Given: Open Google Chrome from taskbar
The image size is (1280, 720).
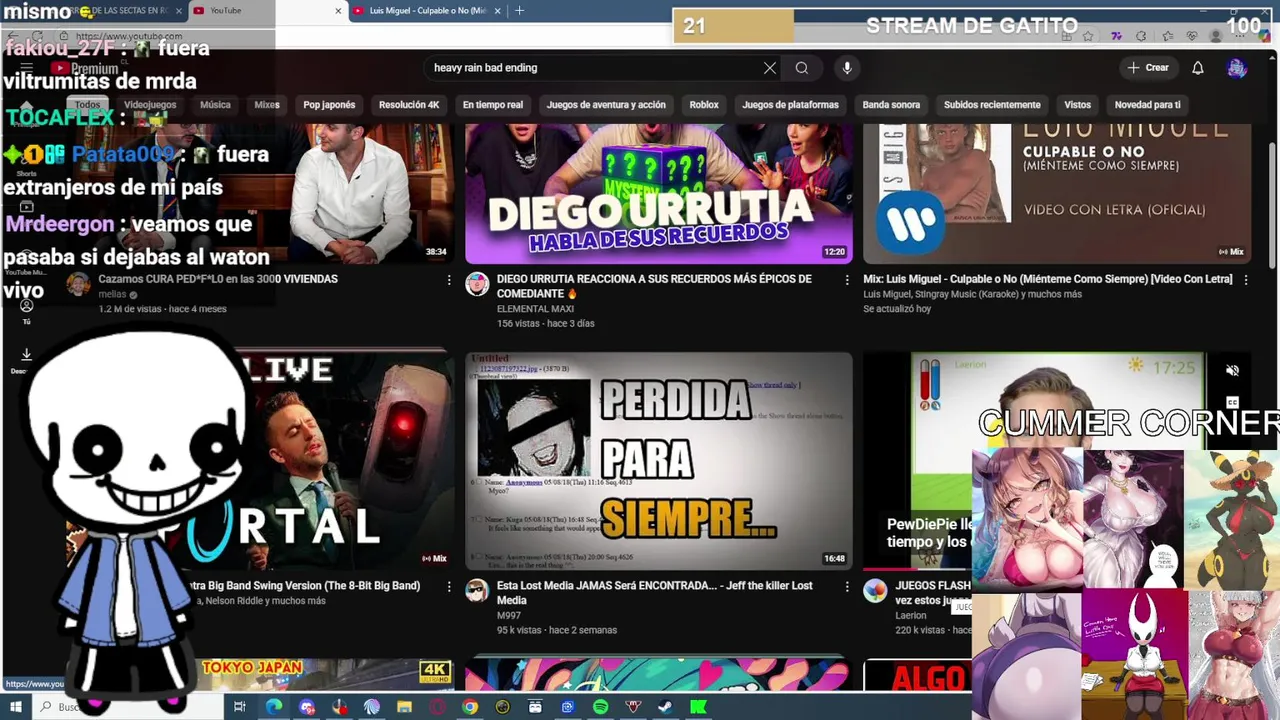Looking at the screenshot, I should [470, 707].
